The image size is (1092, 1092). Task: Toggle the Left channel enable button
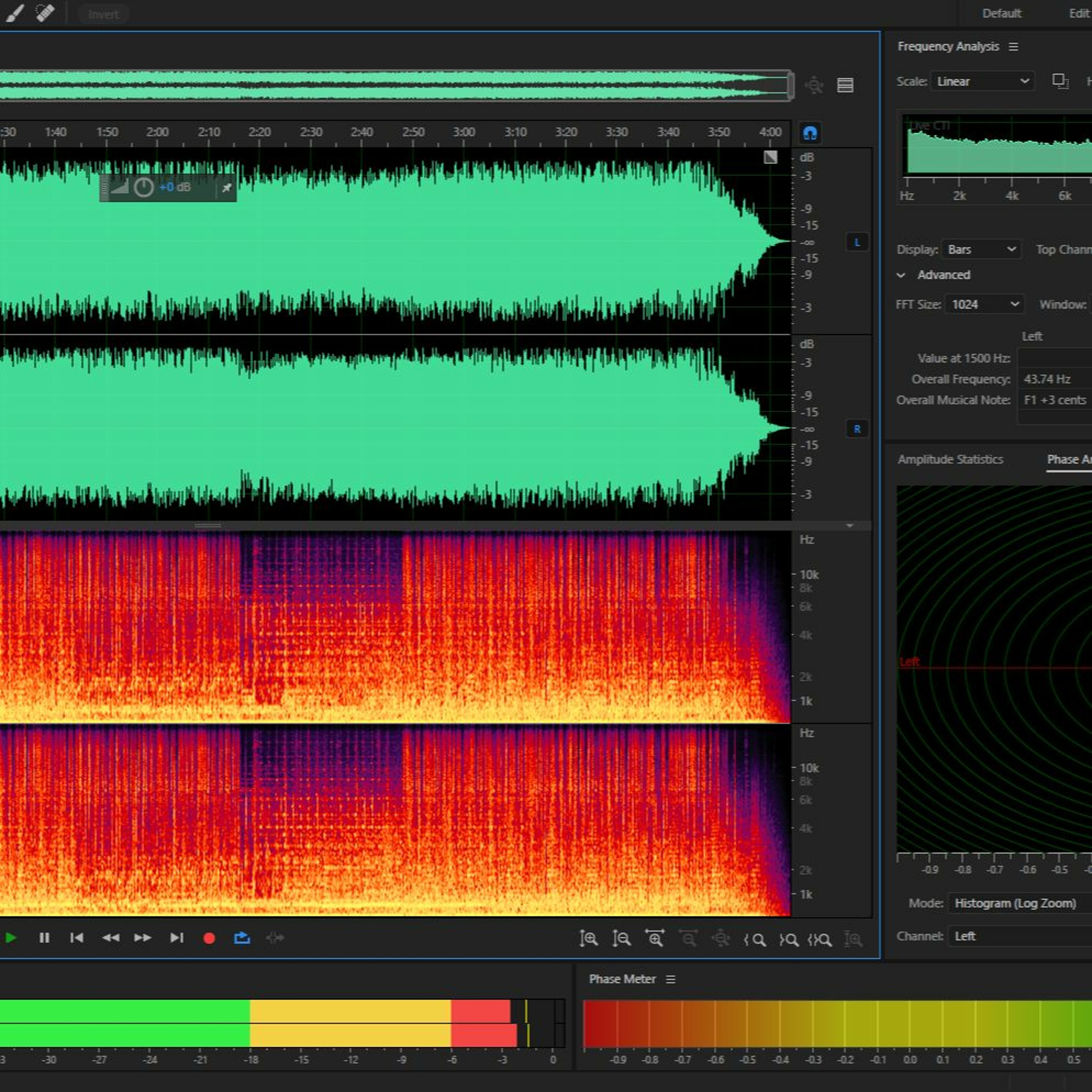point(857,242)
